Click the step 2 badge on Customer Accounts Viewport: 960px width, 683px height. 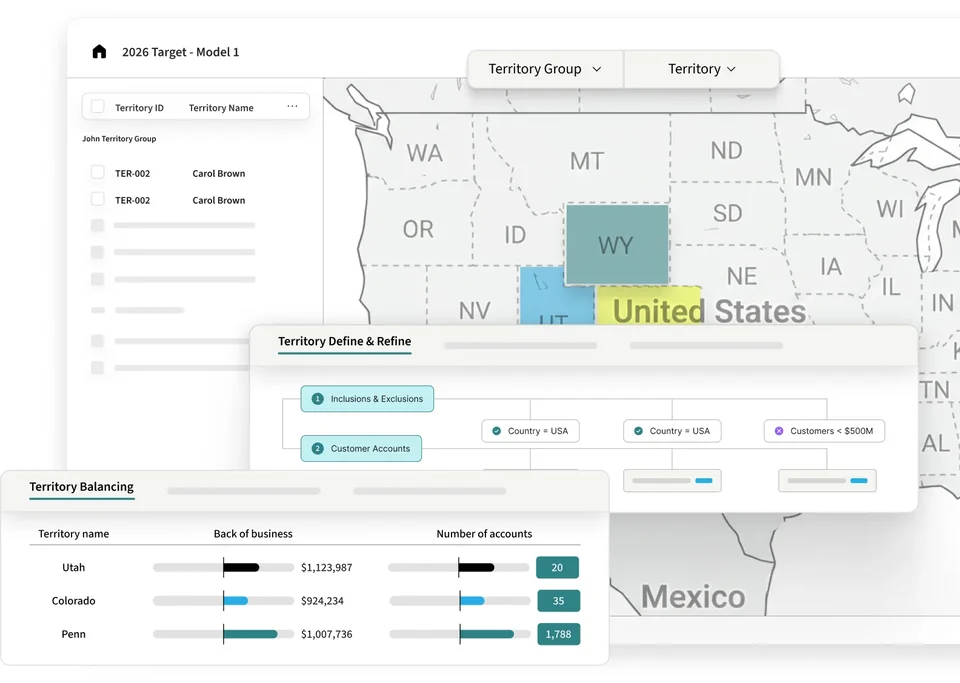pyautogui.click(x=317, y=449)
